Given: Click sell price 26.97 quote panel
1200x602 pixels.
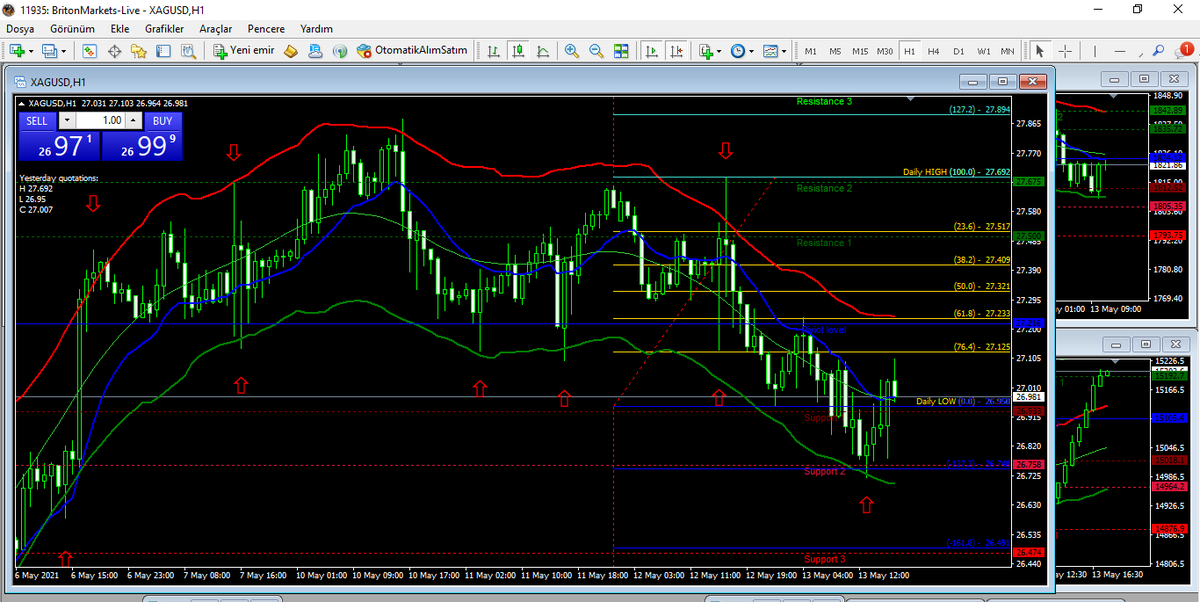Looking at the screenshot, I should click(58, 146).
